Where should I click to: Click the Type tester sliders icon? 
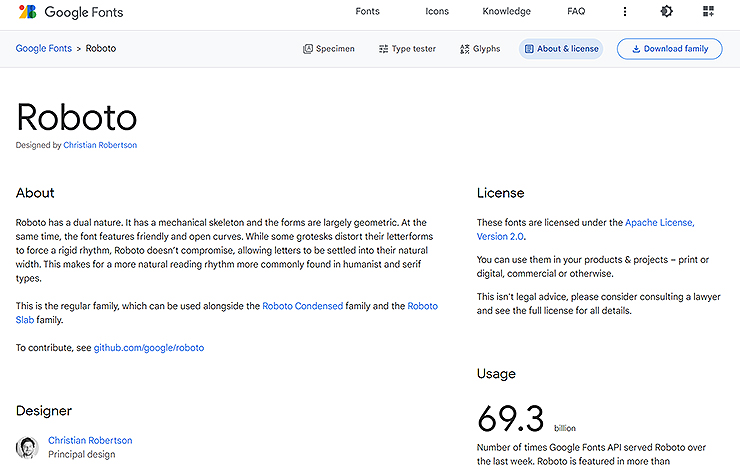pyautogui.click(x=383, y=49)
